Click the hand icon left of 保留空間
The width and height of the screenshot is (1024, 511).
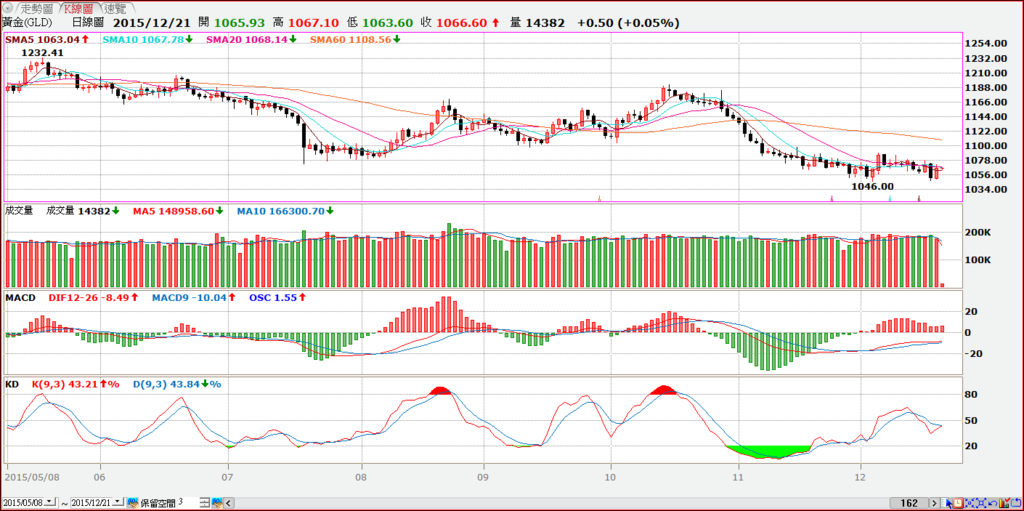click(133, 503)
